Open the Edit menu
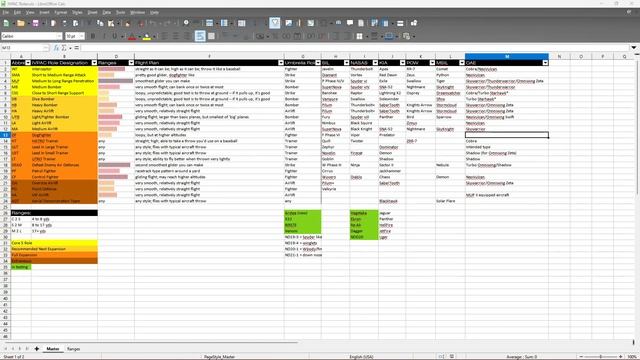Viewport: 640px width, 360px height. pyautogui.click(x=17, y=12)
